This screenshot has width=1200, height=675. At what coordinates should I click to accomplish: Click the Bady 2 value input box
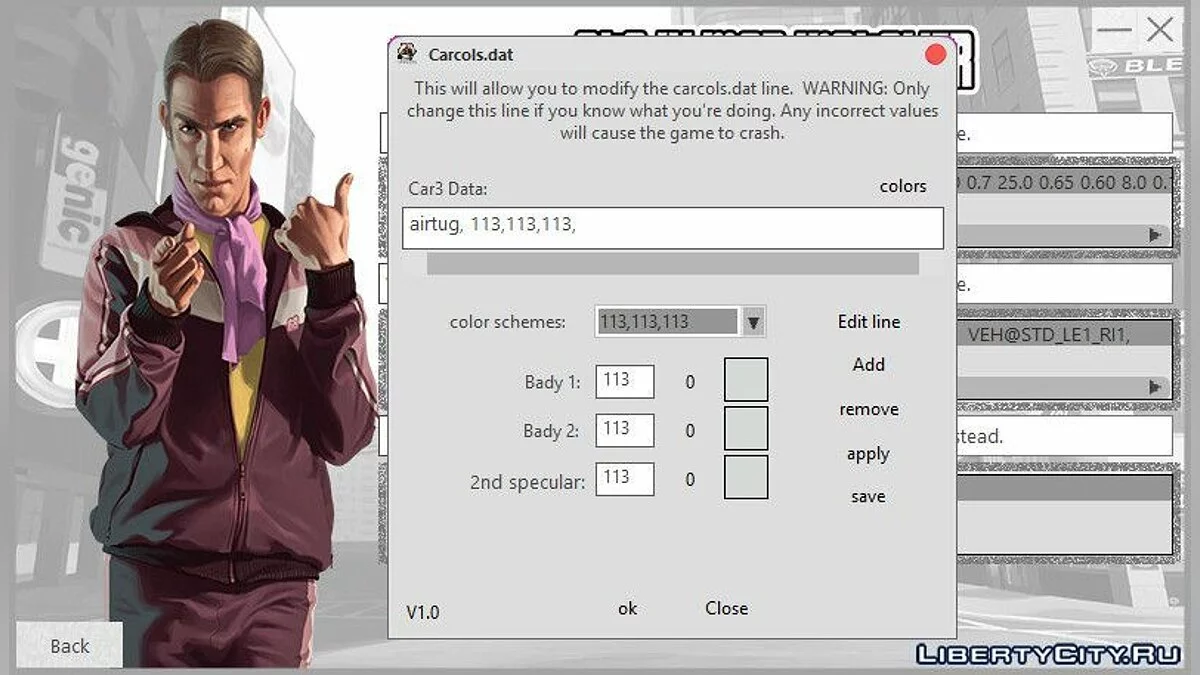point(625,430)
